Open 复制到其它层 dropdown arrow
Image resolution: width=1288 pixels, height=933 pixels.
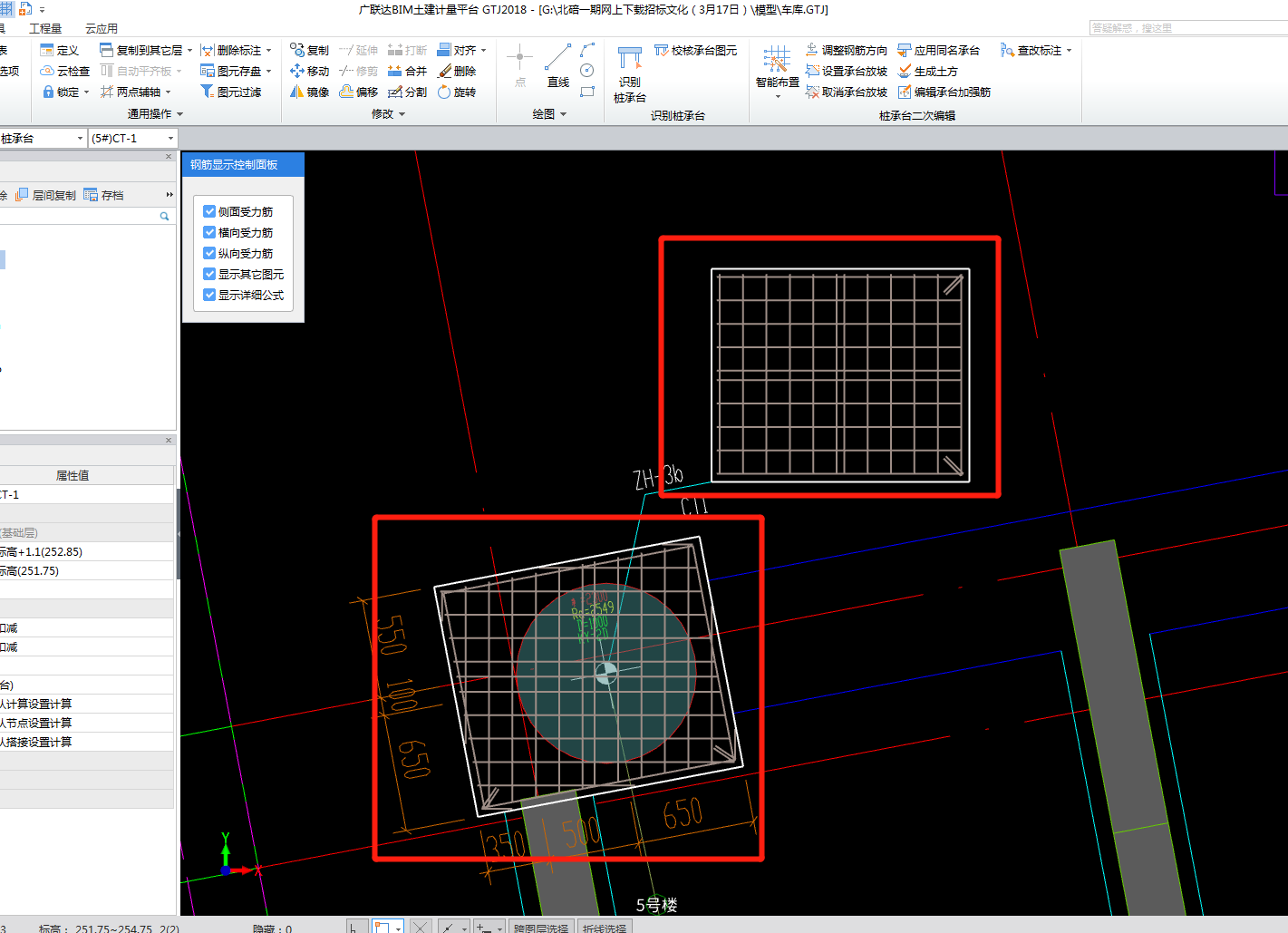pyautogui.click(x=189, y=51)
